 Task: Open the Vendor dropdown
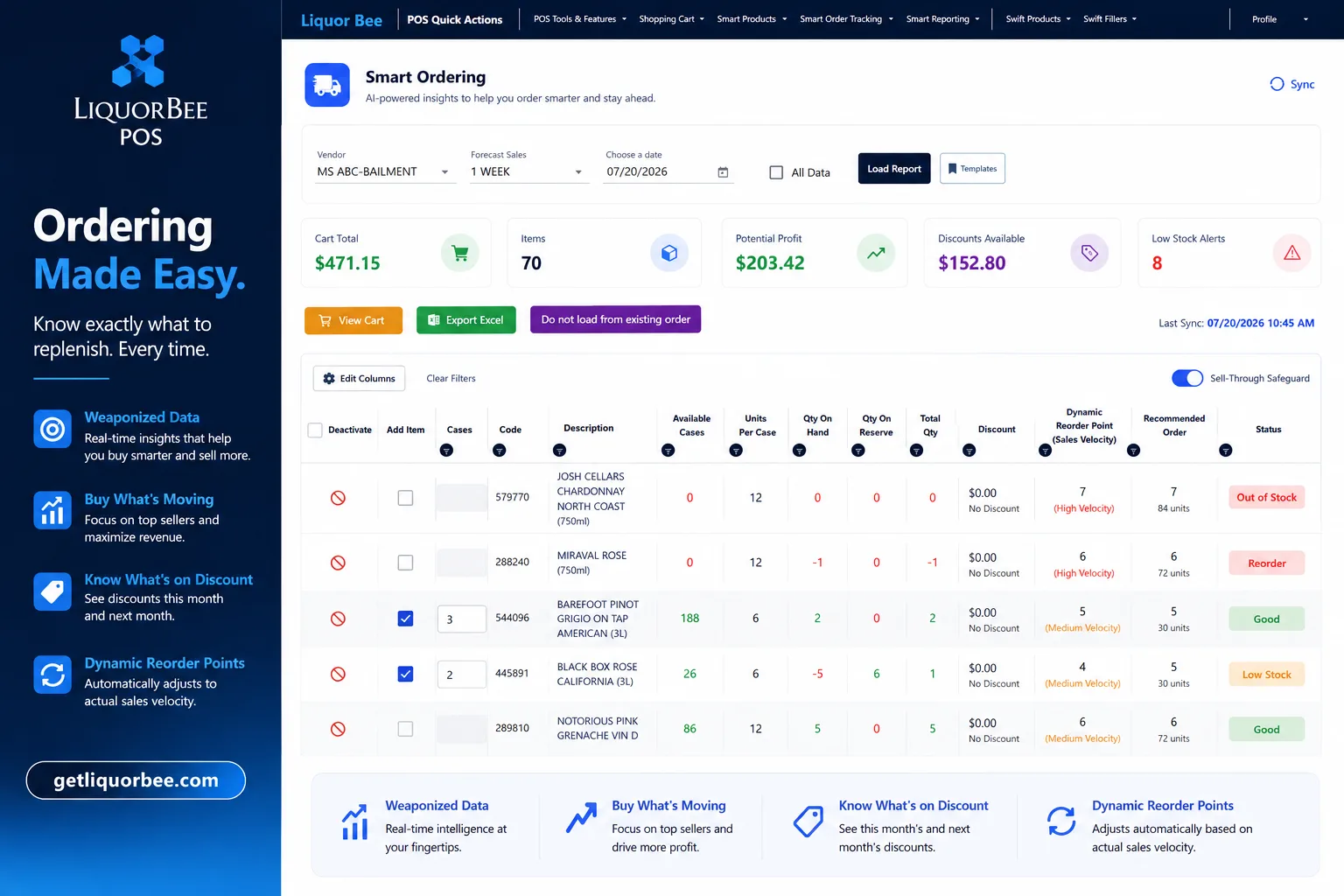pos(385,172)
